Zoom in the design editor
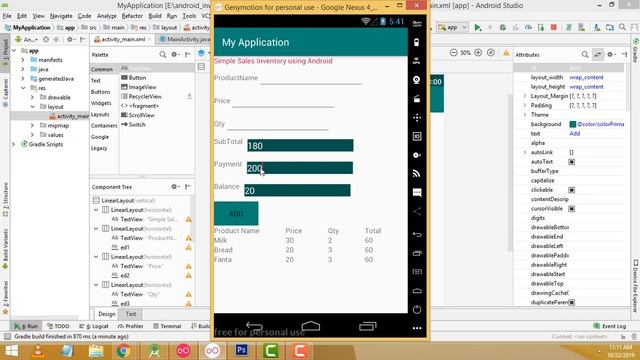Viewport: 640px width, 360px height. 478,53
